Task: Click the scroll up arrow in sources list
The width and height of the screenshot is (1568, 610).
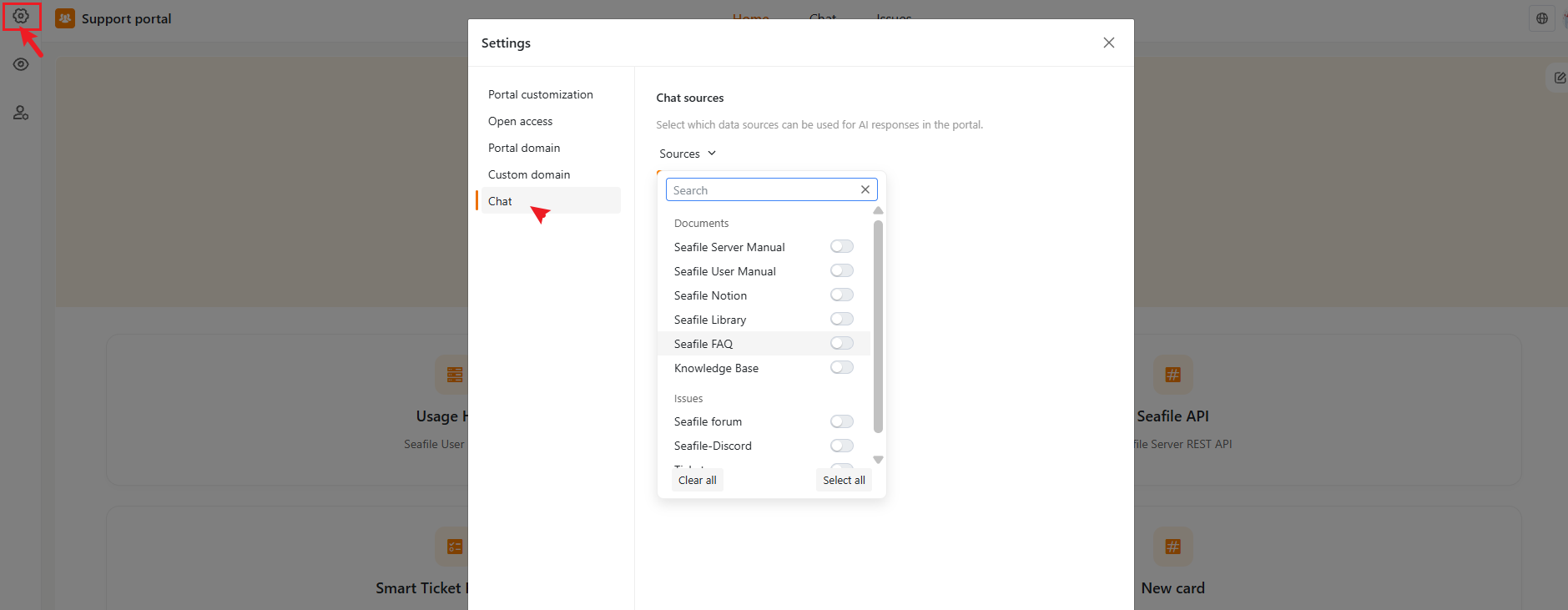Action: [x=878, y=210]
